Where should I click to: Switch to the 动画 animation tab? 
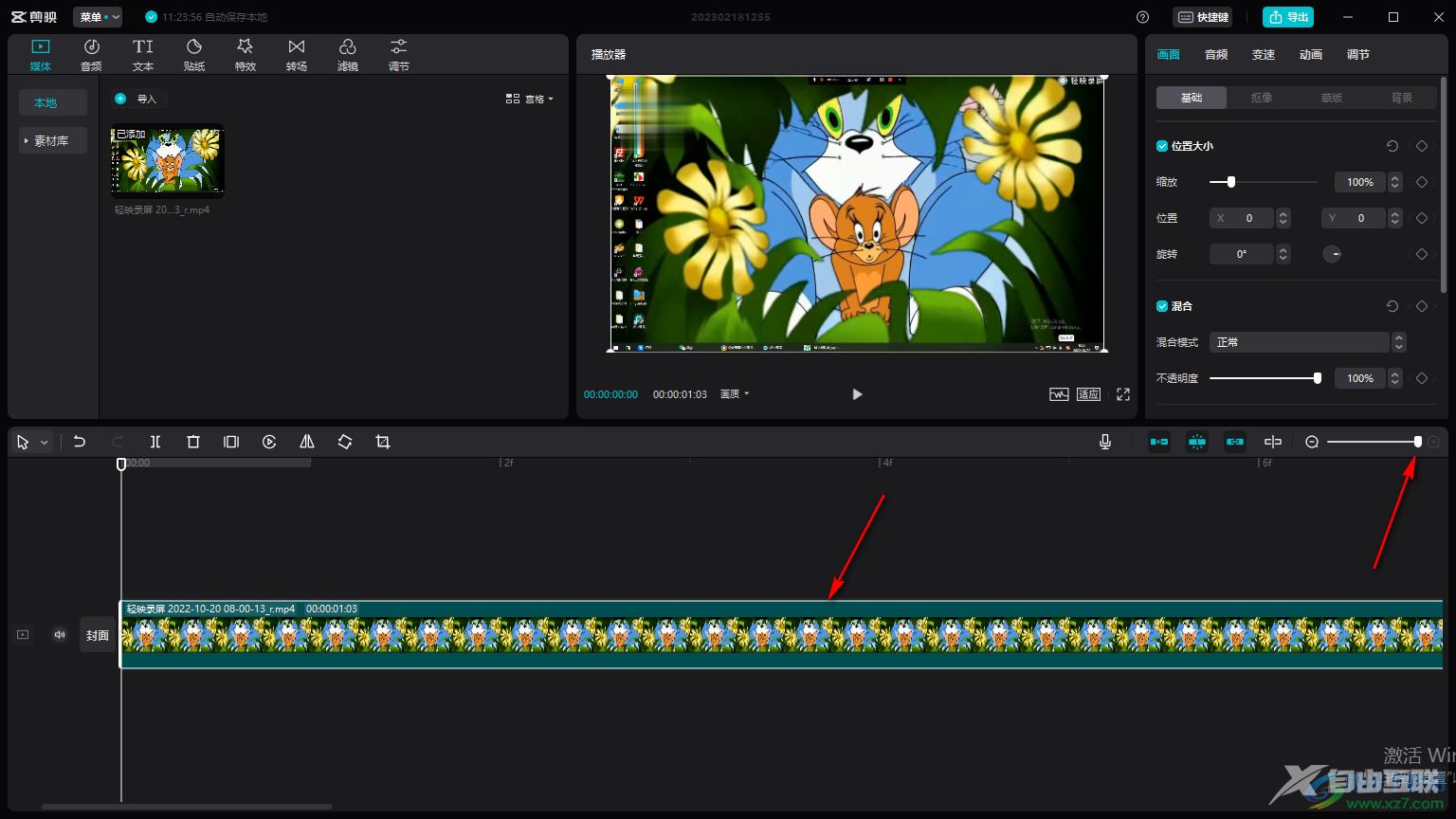(1311, 55)
